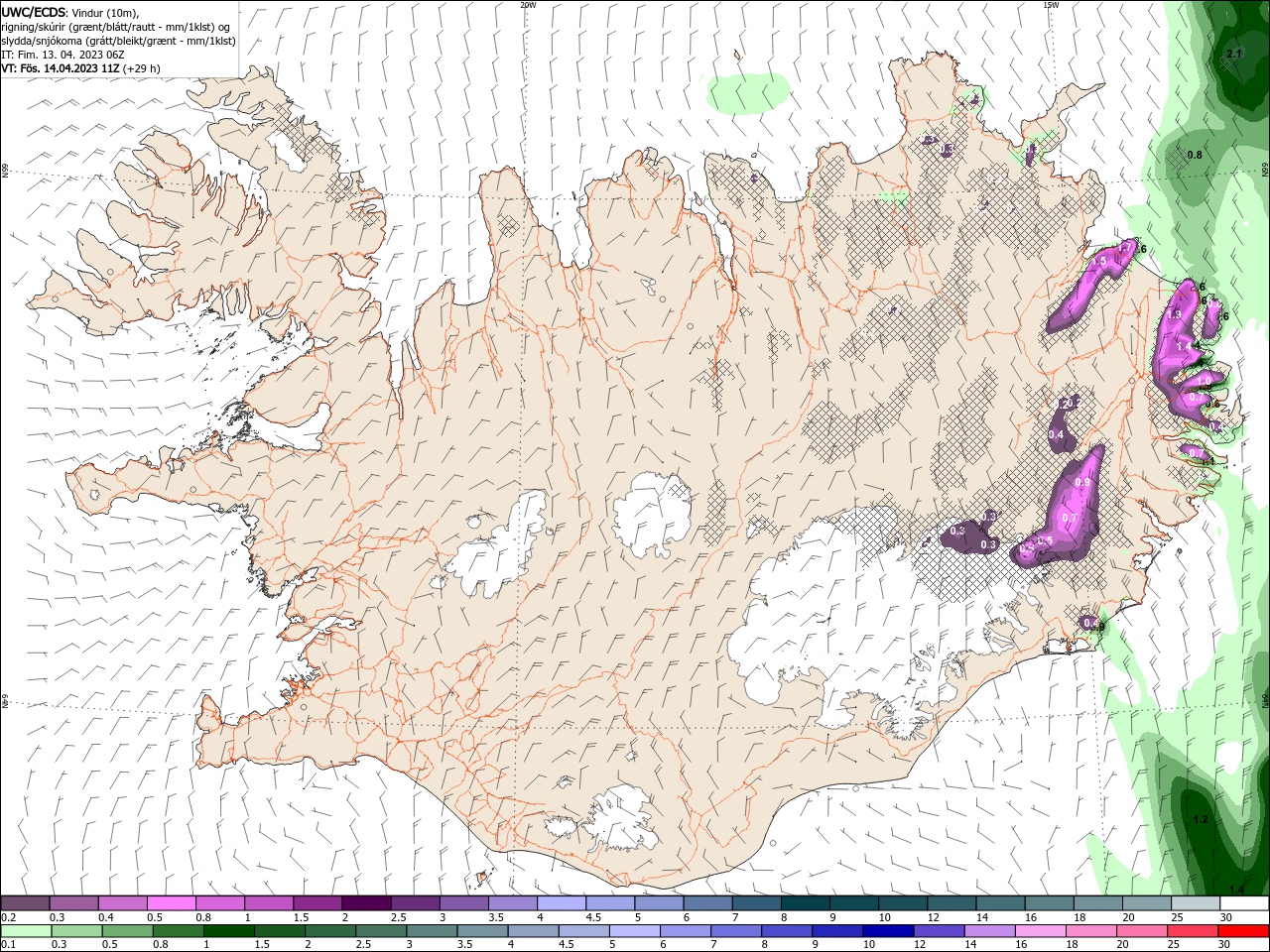Screen dimensions: 1270x952
Task: Click the rain legend swatch between 0.5 and 0.8
Action: pos(126,931)
